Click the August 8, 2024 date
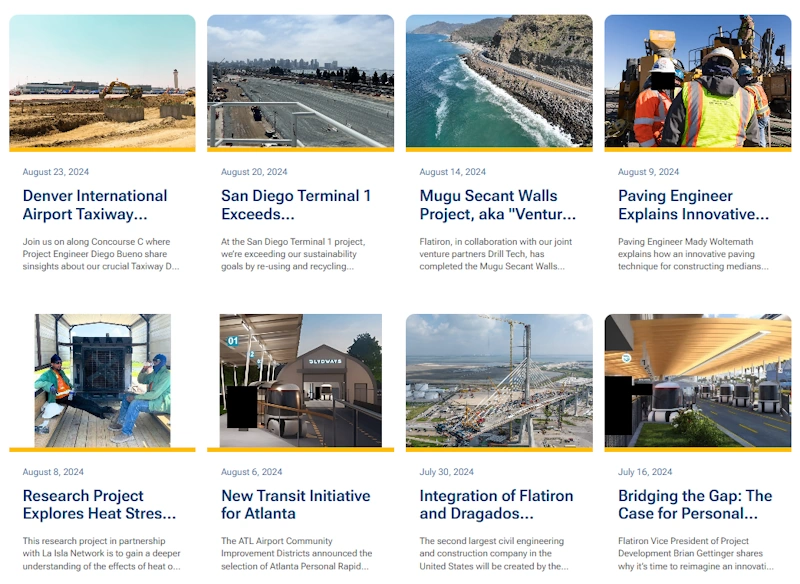 point(53,472)
